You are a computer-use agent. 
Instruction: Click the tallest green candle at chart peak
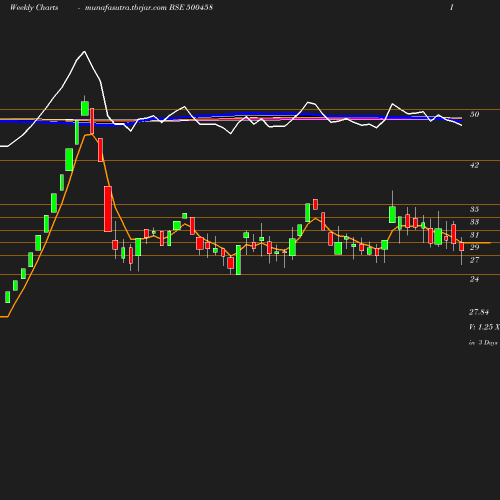85,108
